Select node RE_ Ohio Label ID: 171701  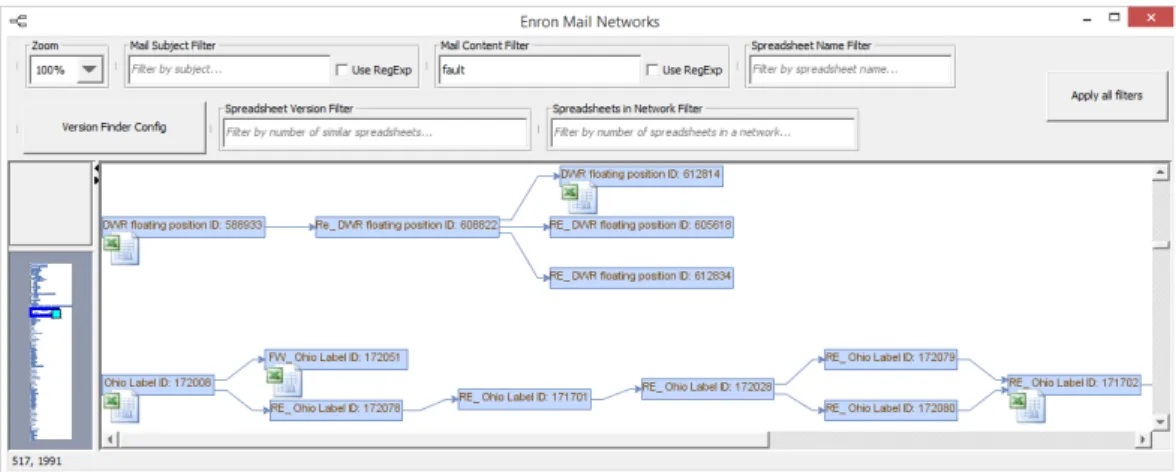tap(524, 398)
